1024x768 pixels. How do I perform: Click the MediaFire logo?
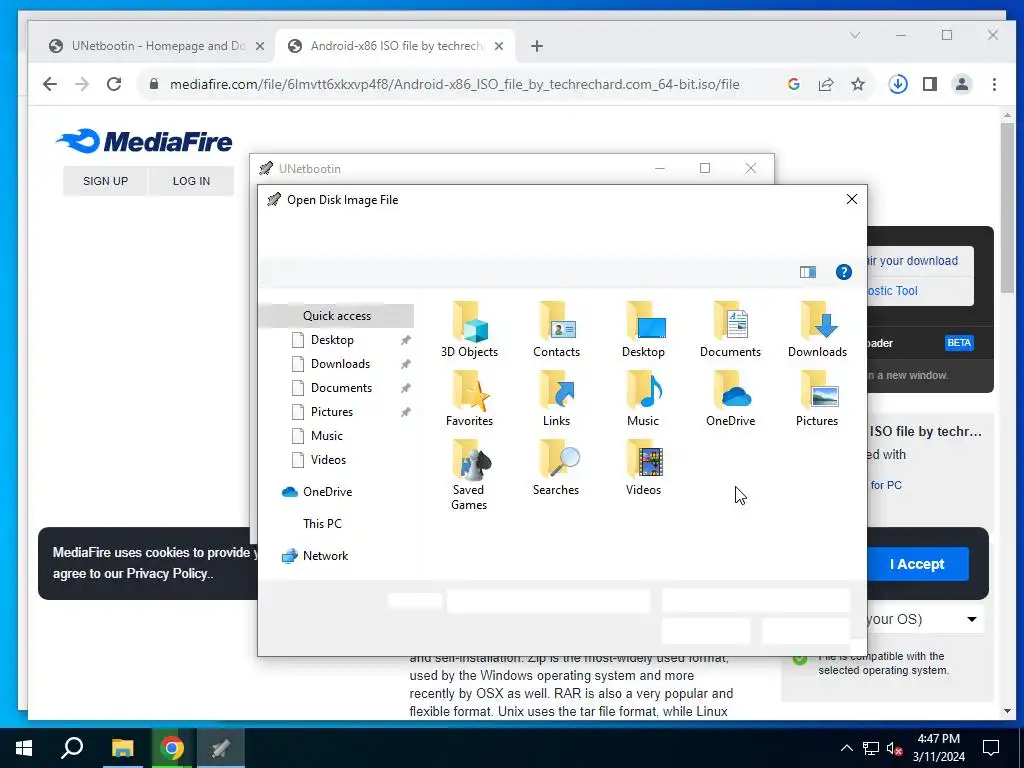[144, 141]
